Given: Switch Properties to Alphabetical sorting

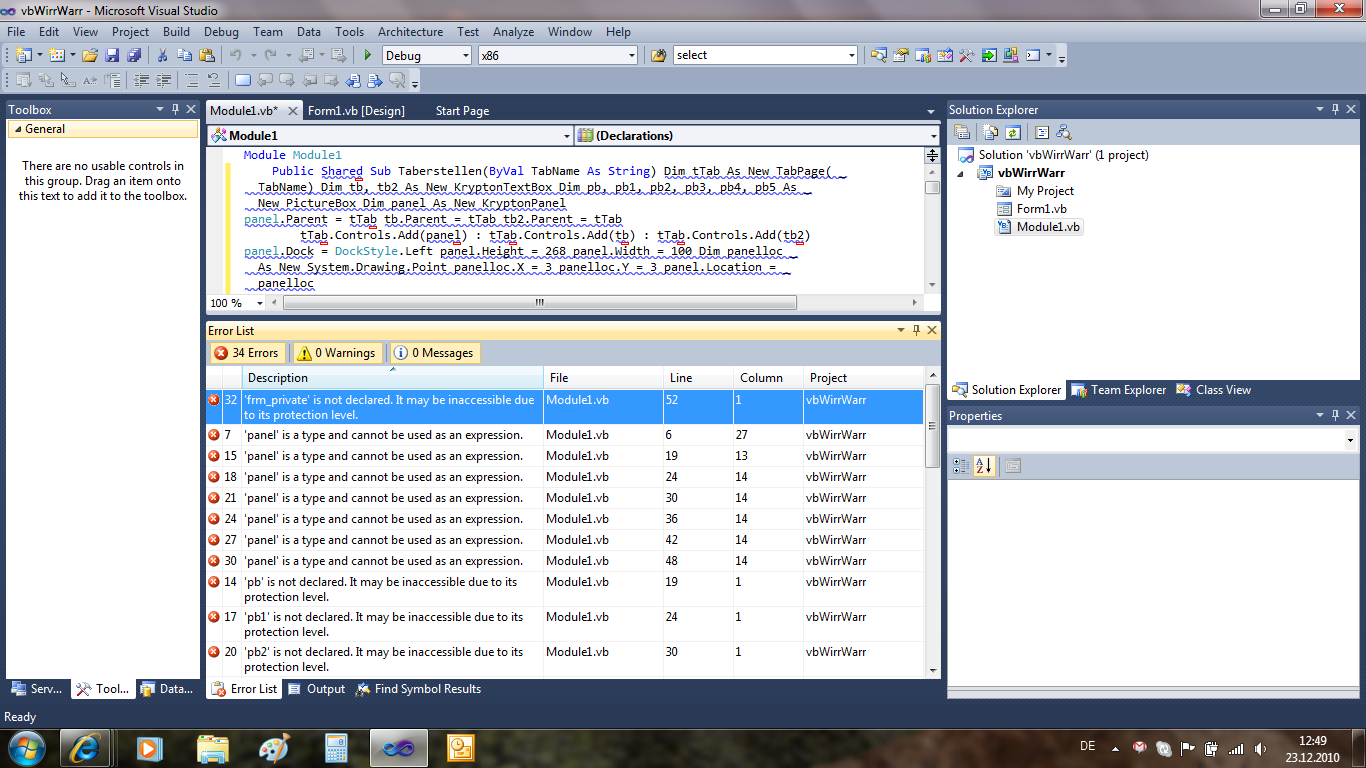Looking at the screenshot, I should (x=984, y=466).
